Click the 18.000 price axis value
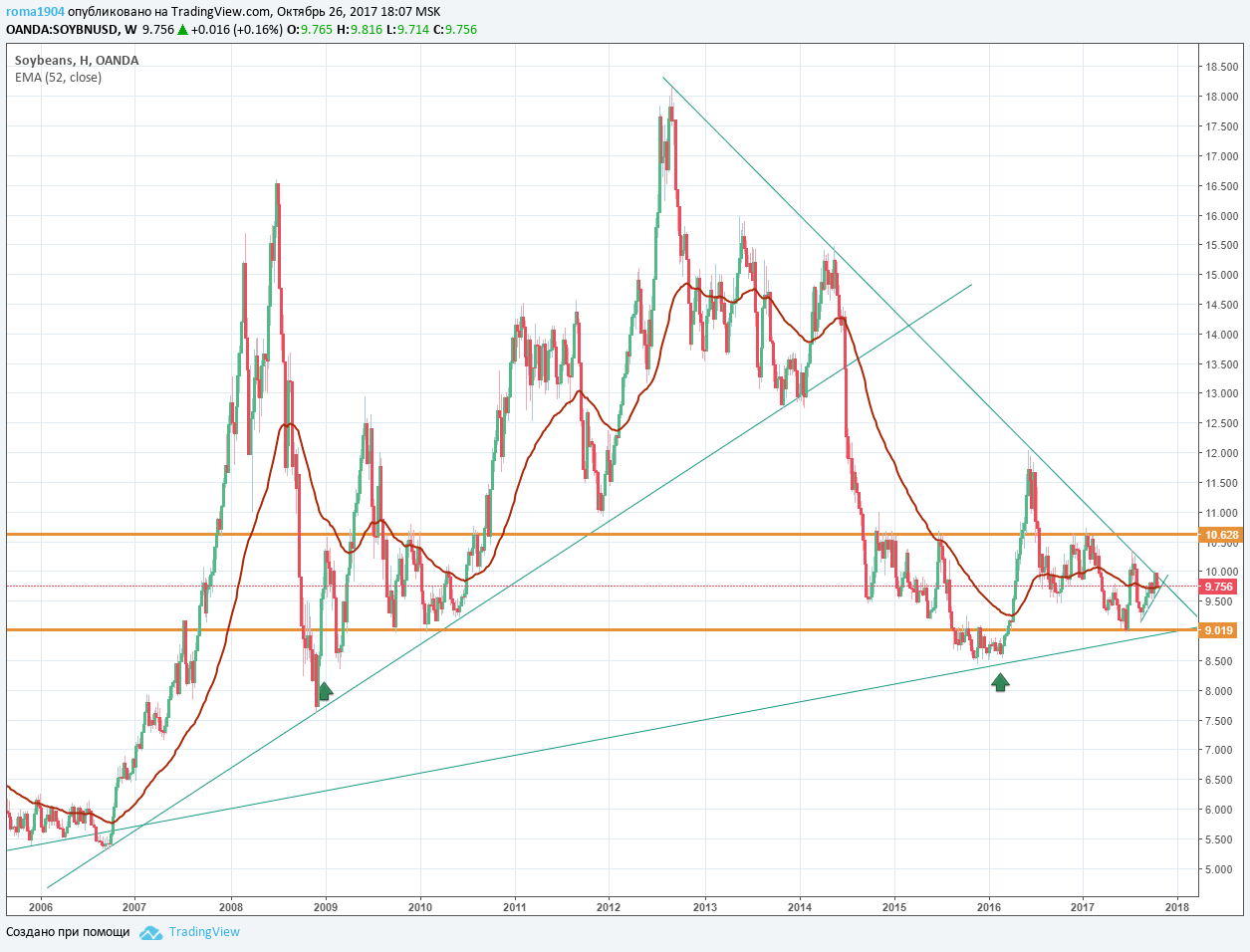 (1222, 97)
